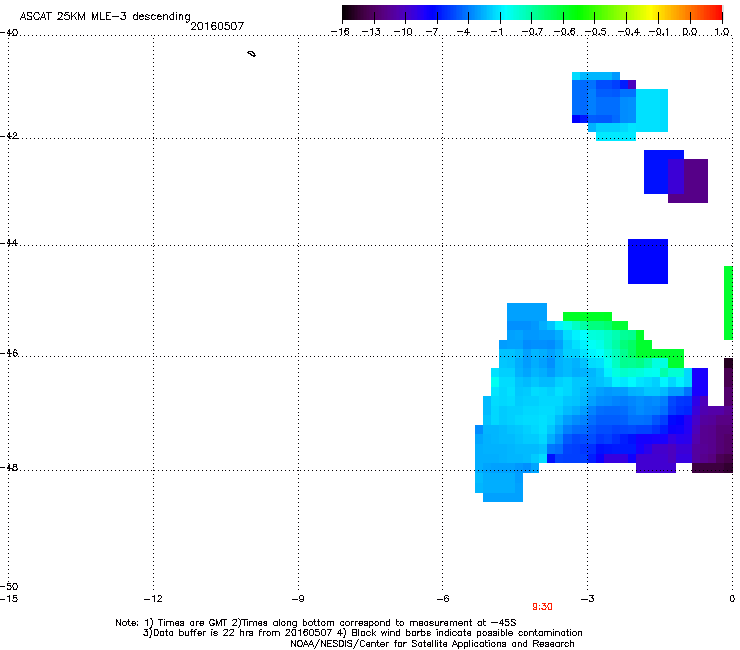740x650 pixels.
Task: Click the longitude axis label -15
Action: [x=9, y=599]
